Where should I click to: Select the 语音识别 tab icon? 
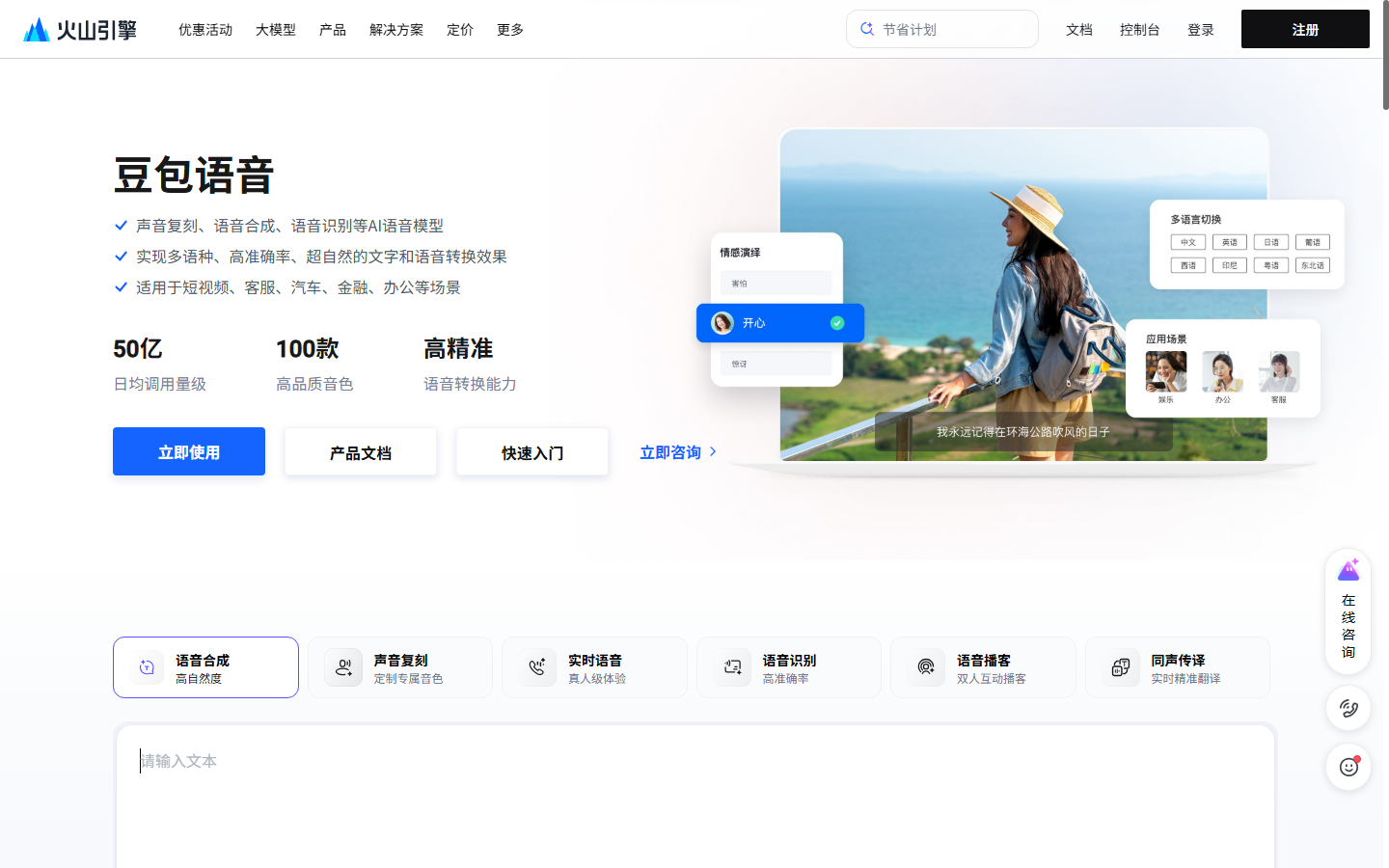pyautogui.click(x=732, y=667)
